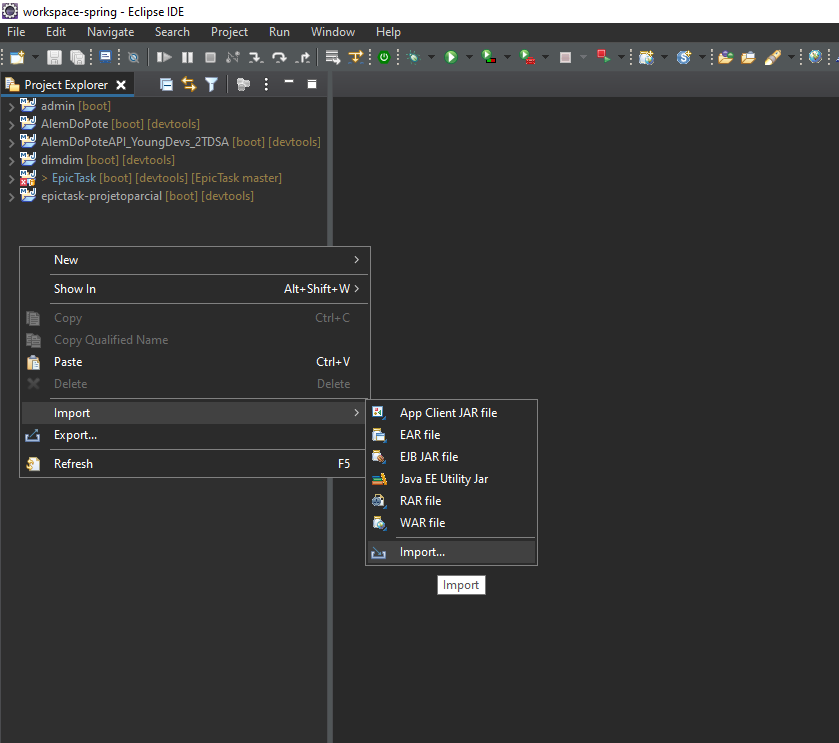
Task: Open the Project menu
Action: pos(229,32)
